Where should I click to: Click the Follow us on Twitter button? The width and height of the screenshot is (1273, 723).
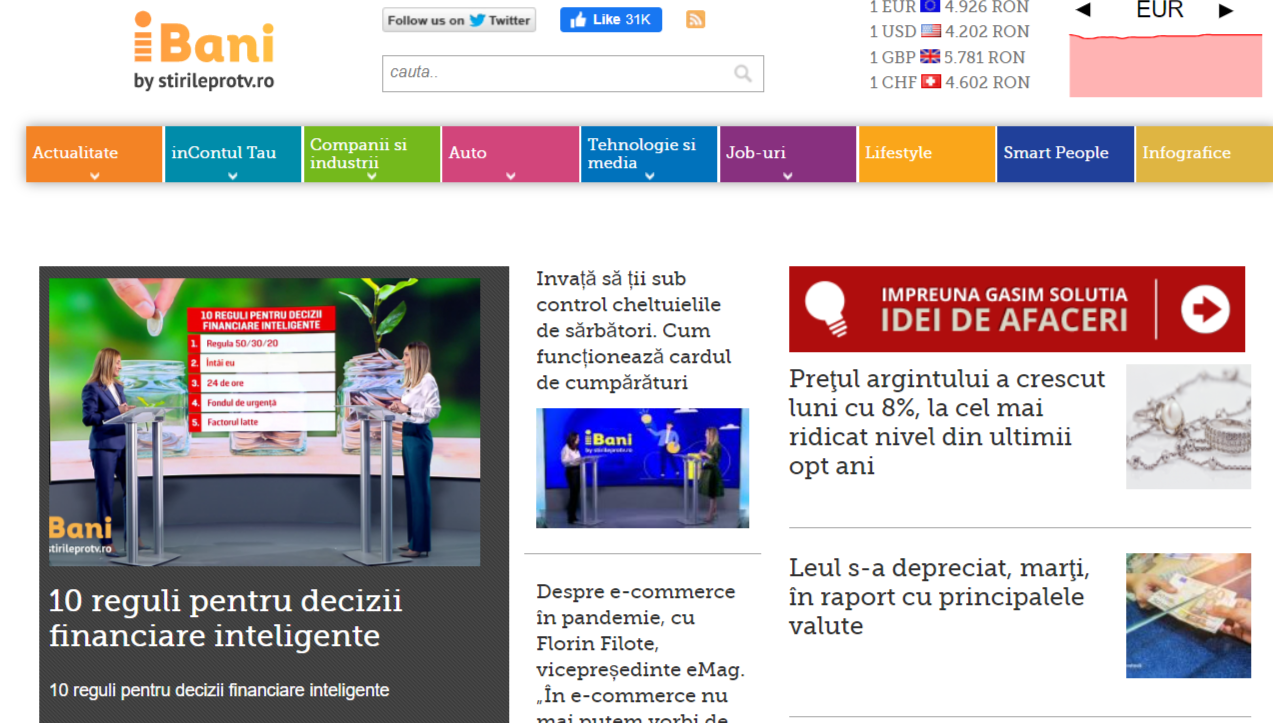click(x=458, y=19)
